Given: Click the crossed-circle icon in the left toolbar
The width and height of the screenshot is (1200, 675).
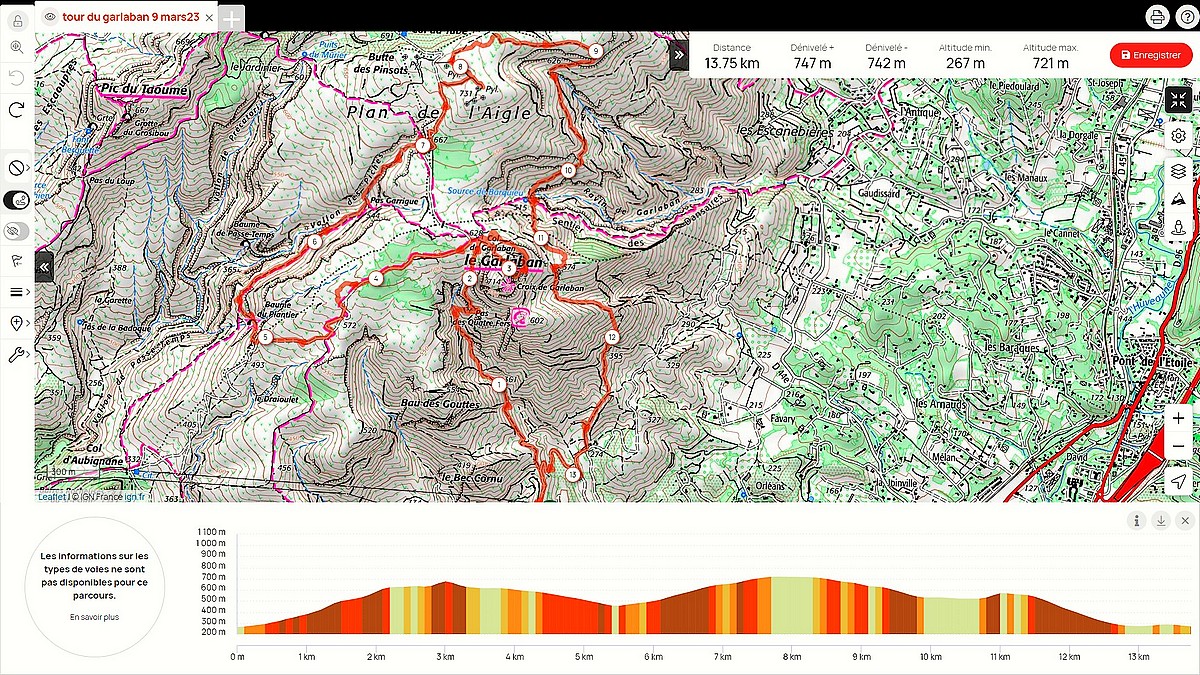Looking at the screenshot, I should [17, 167].
